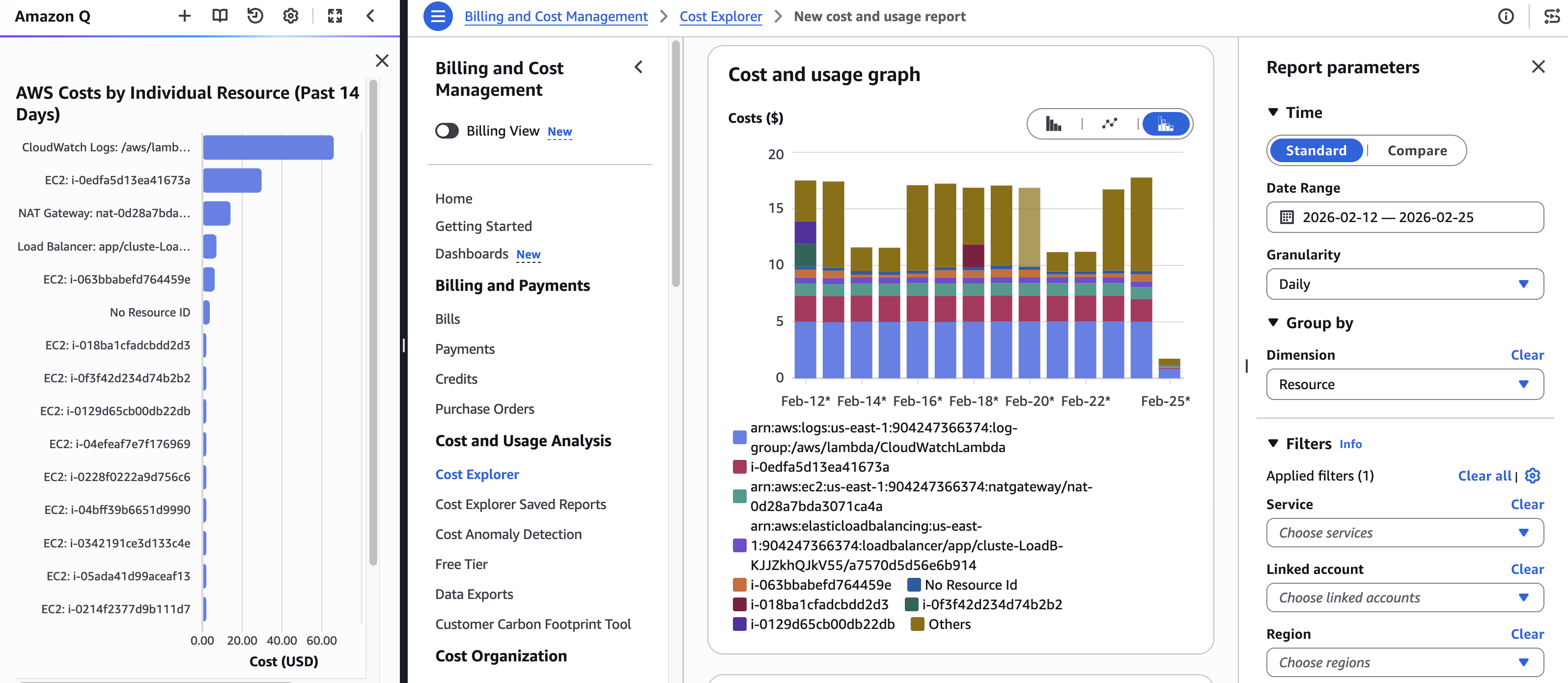Open Amazon Q settings gear
1568x683 pixels.
[290, 16]
